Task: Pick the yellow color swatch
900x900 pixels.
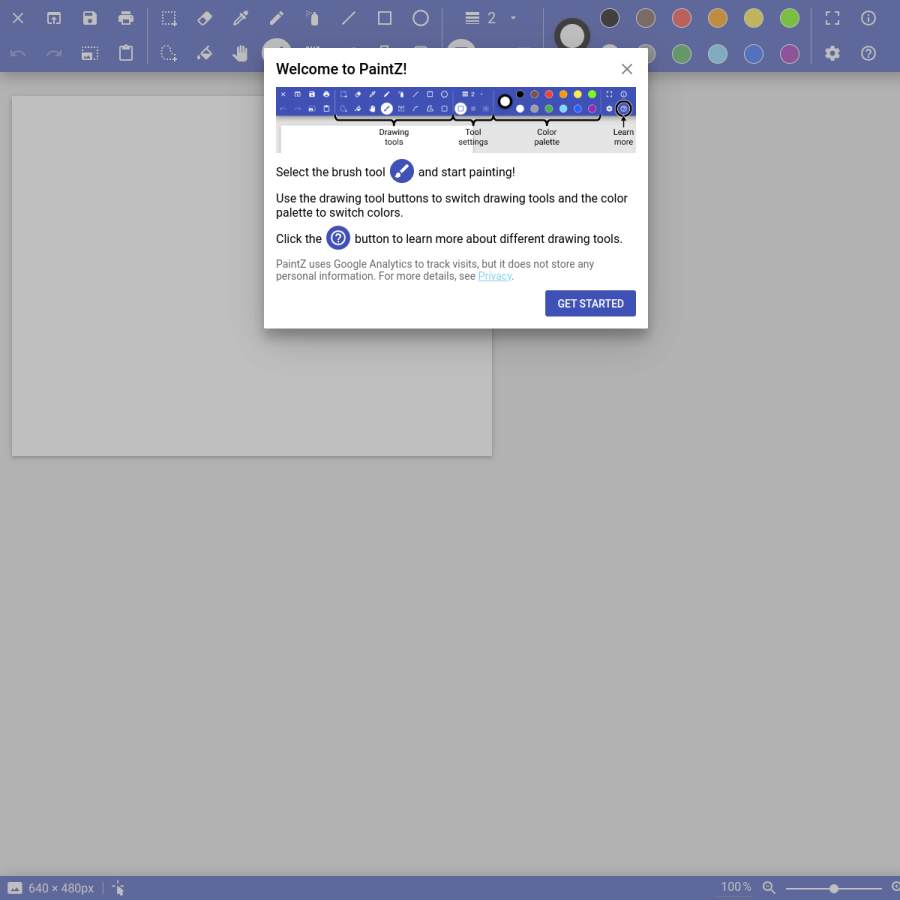Action: (754, 18)
